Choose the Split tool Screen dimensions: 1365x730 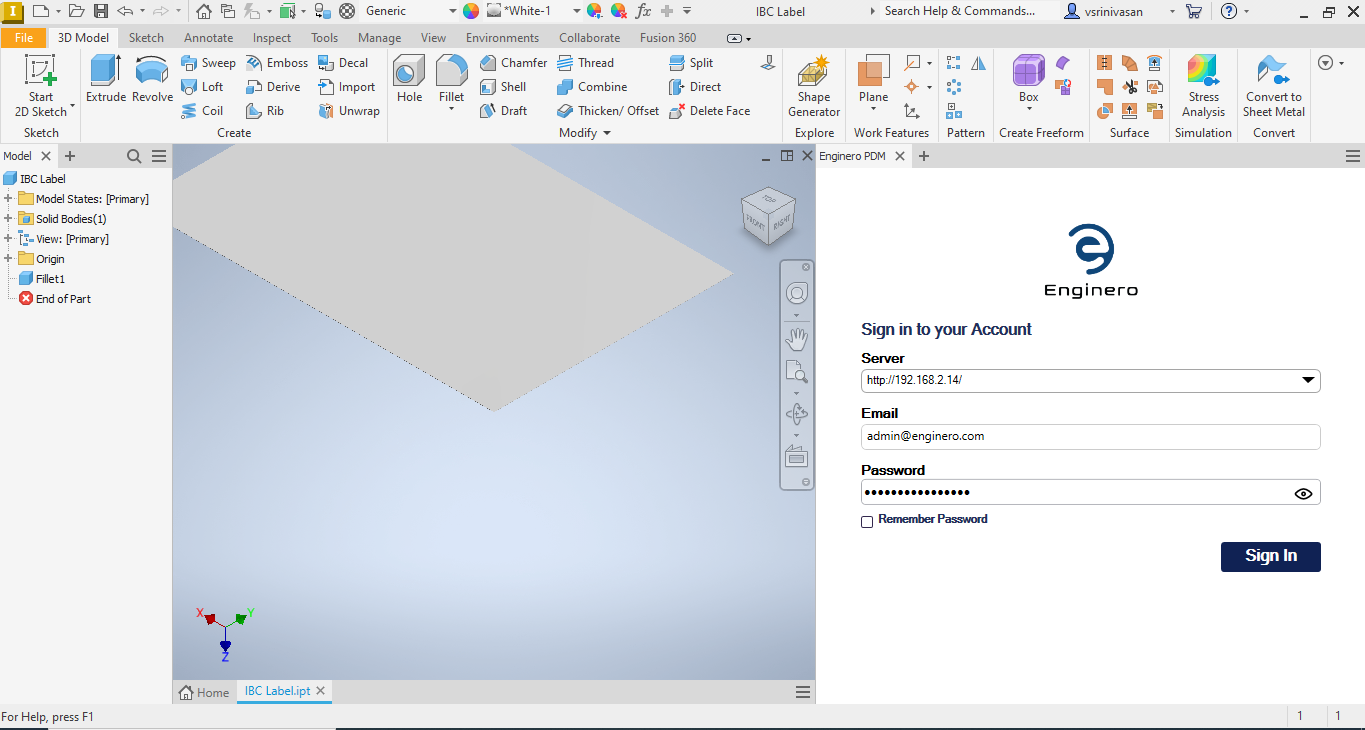[691, 63]
